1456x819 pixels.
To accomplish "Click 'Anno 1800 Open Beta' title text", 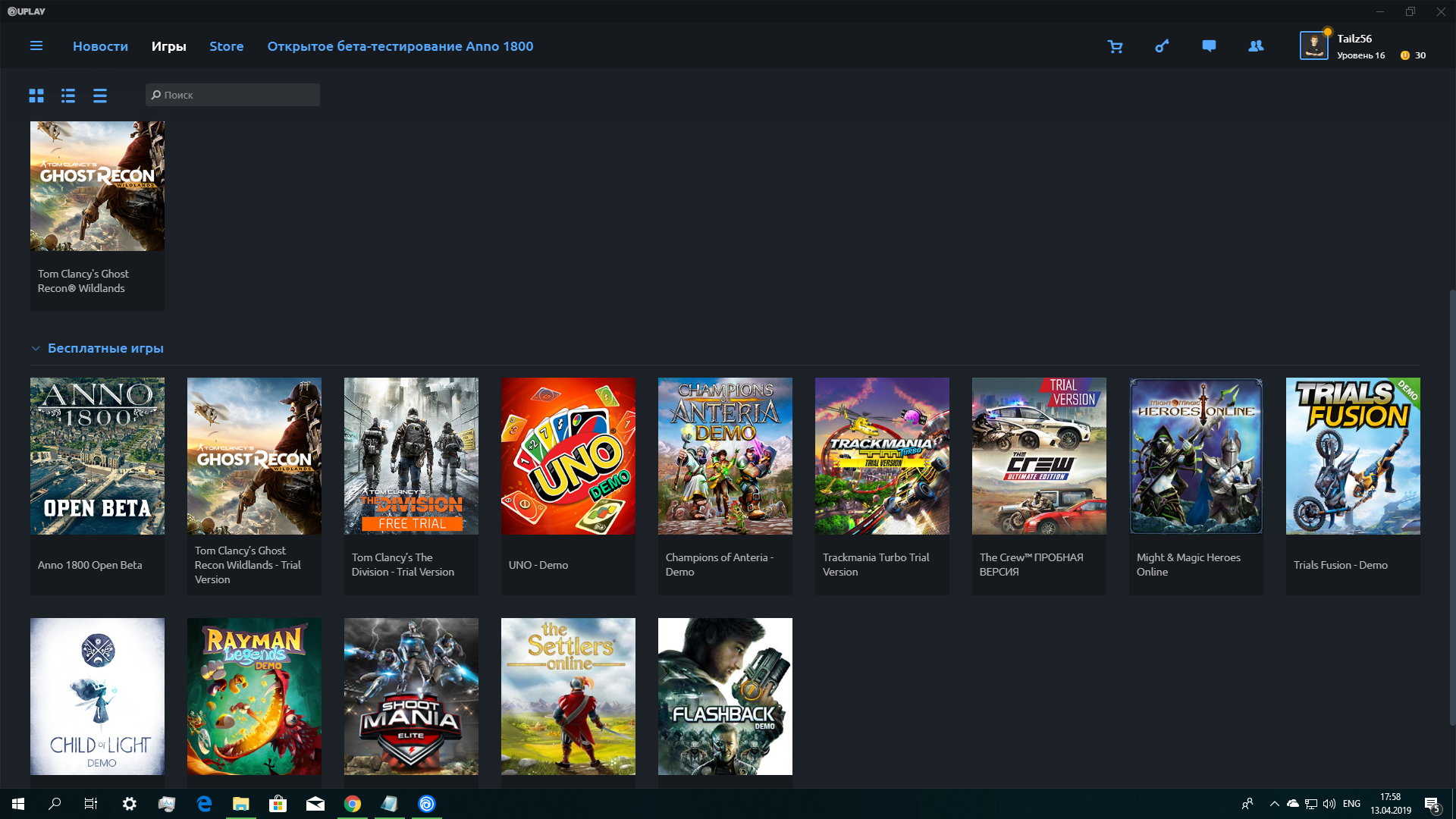I will 89,565.
